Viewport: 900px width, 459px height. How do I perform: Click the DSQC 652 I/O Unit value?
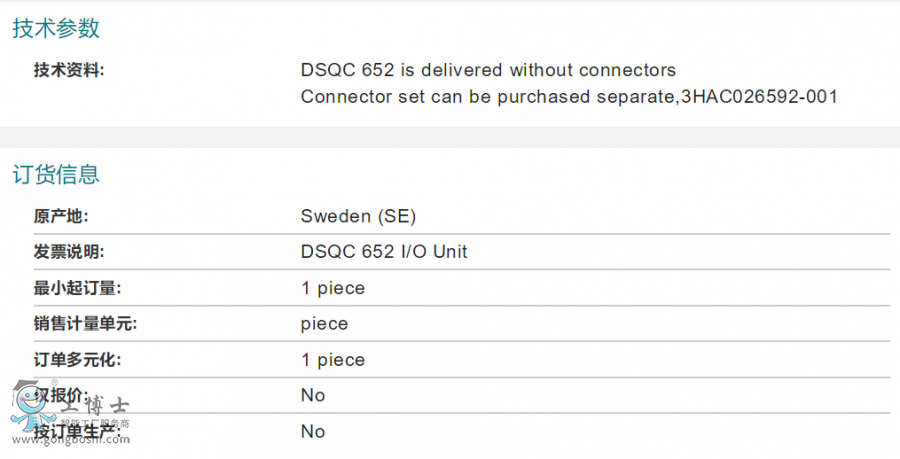pos(384,252)
